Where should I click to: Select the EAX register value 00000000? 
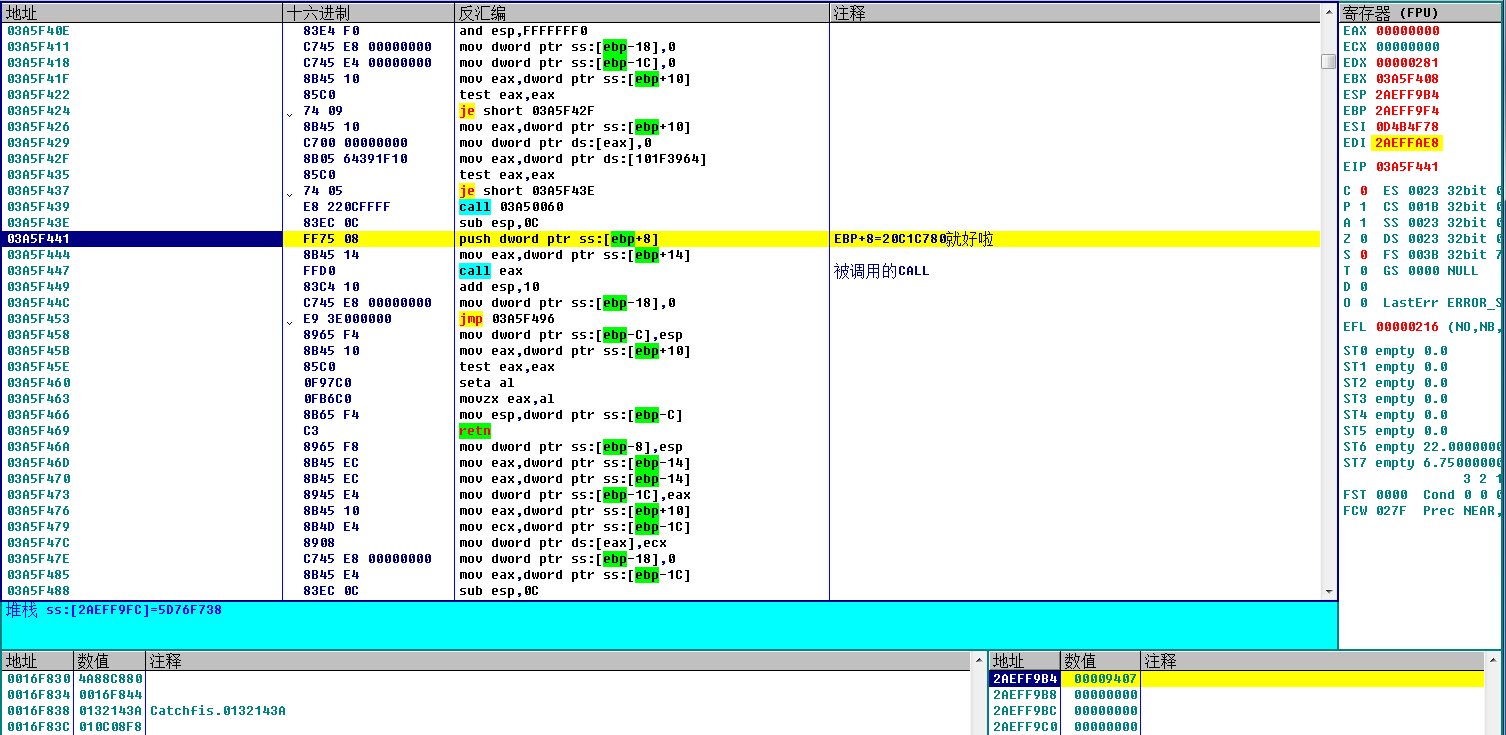1408,31
